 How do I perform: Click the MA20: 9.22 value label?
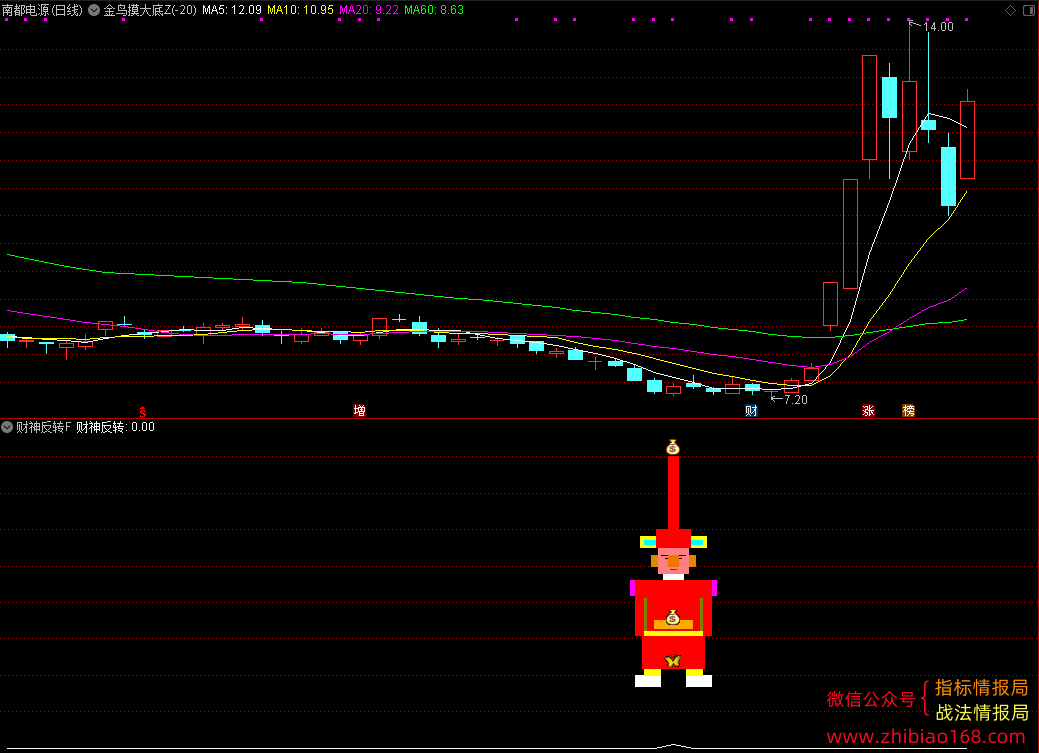(x=369, y=10)
